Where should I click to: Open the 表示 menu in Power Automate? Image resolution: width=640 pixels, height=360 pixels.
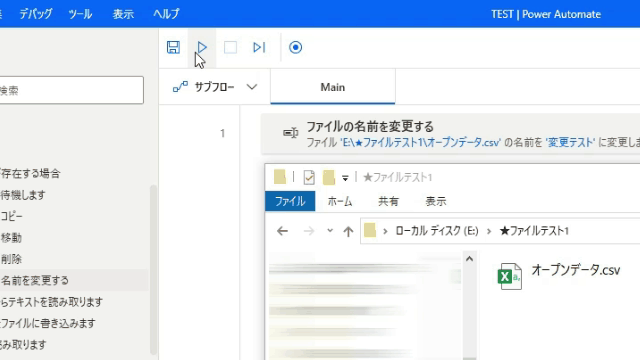pyautogui.click(x=123, y=14)
